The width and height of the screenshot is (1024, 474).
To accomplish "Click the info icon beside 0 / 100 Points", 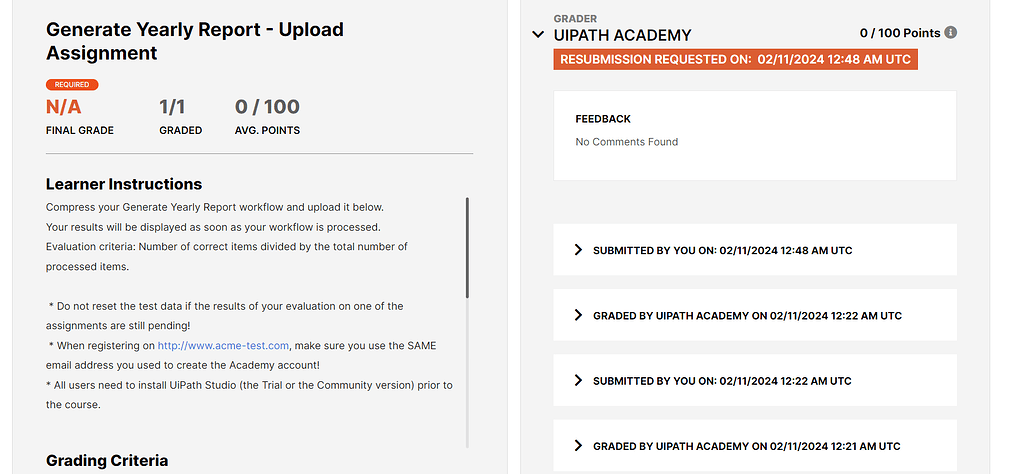I will [x=951, y=33].
